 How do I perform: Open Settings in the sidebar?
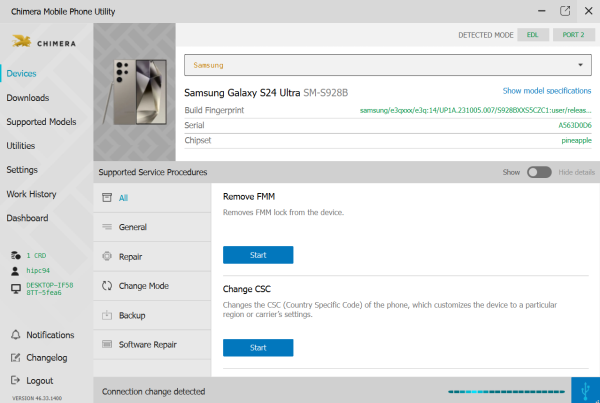[x=22, y=170]
